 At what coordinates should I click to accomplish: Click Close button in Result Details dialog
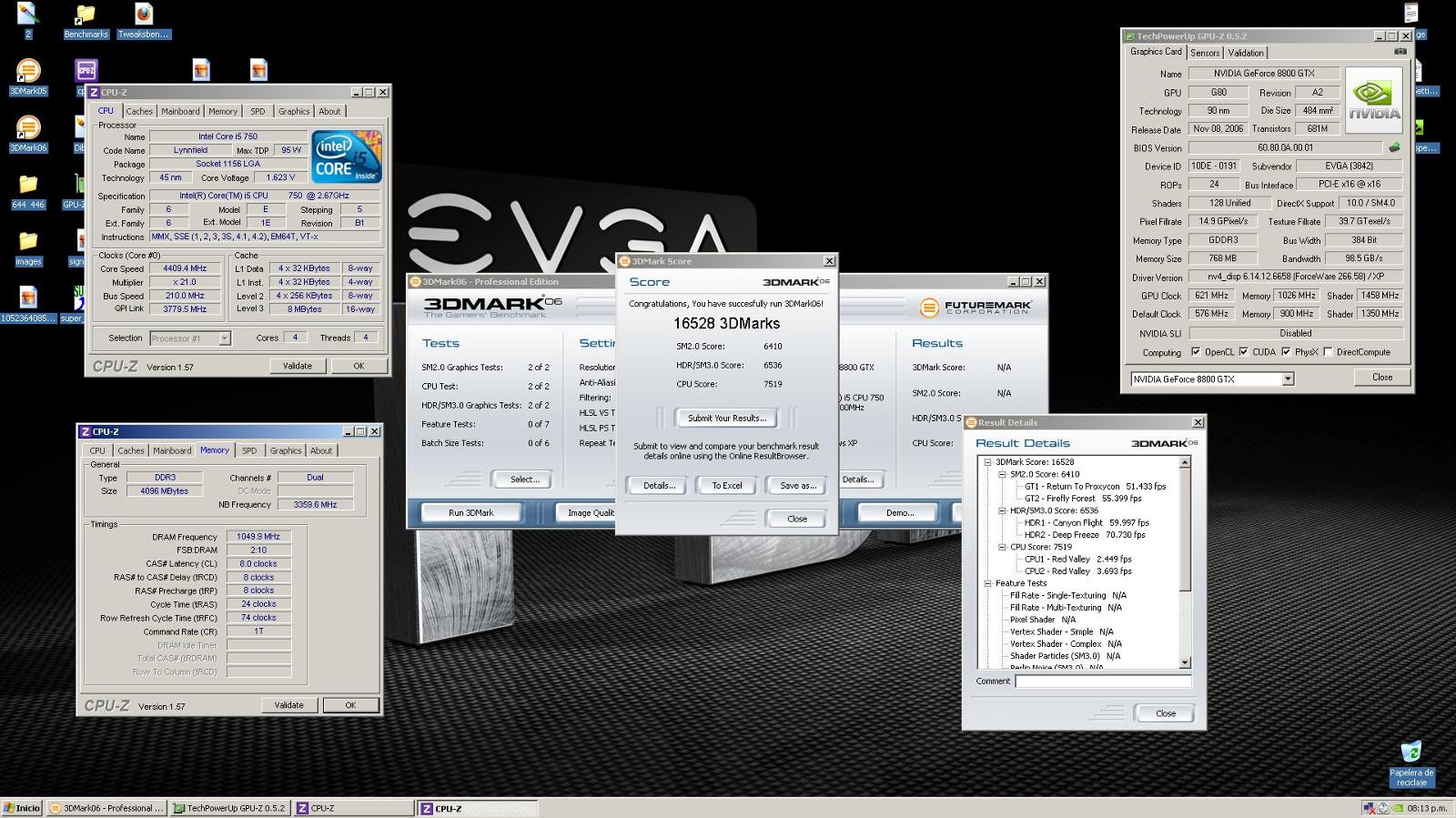click(1166, 713)
